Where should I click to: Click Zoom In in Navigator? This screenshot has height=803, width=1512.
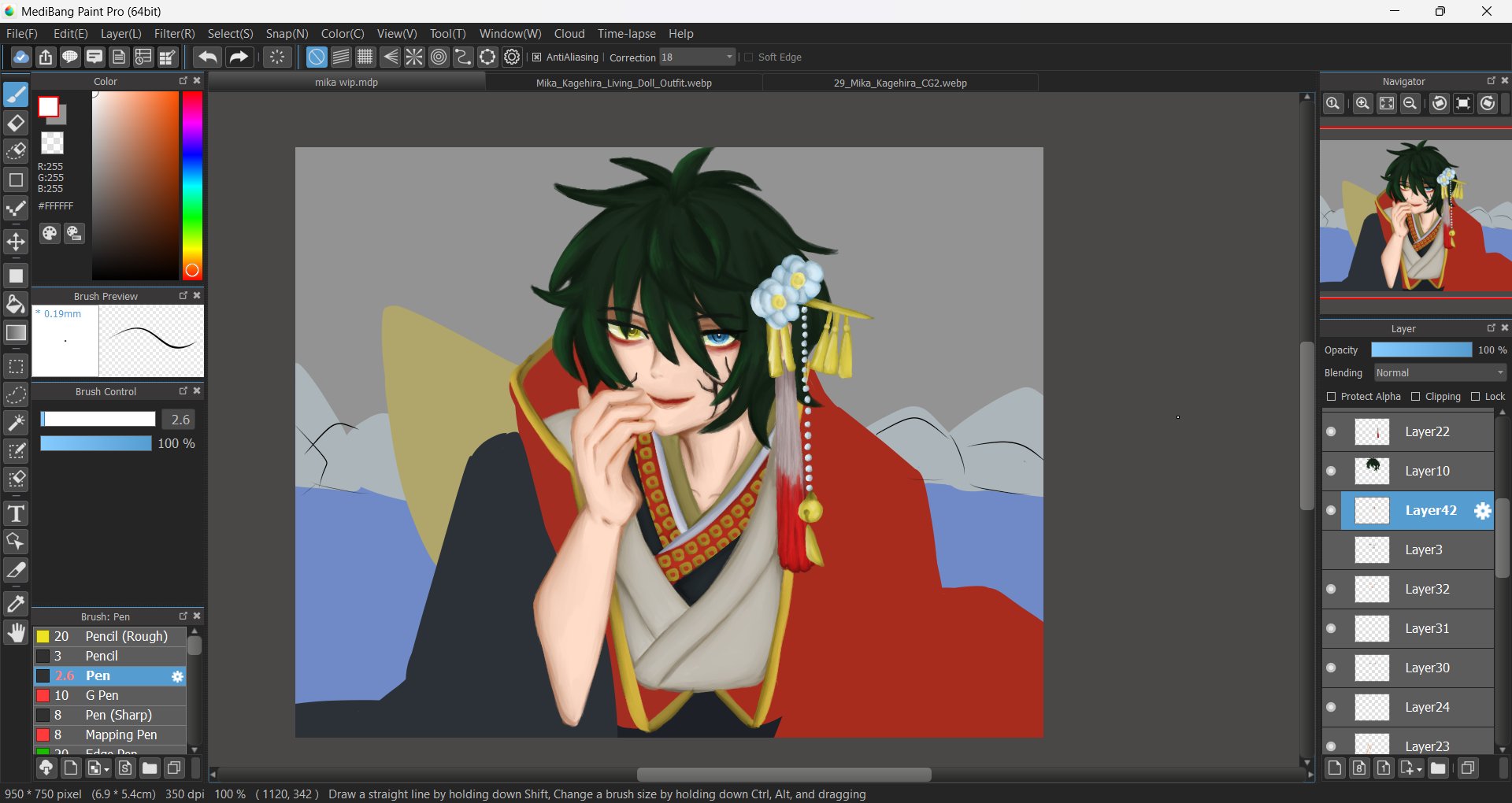[x=1362, y=104]
